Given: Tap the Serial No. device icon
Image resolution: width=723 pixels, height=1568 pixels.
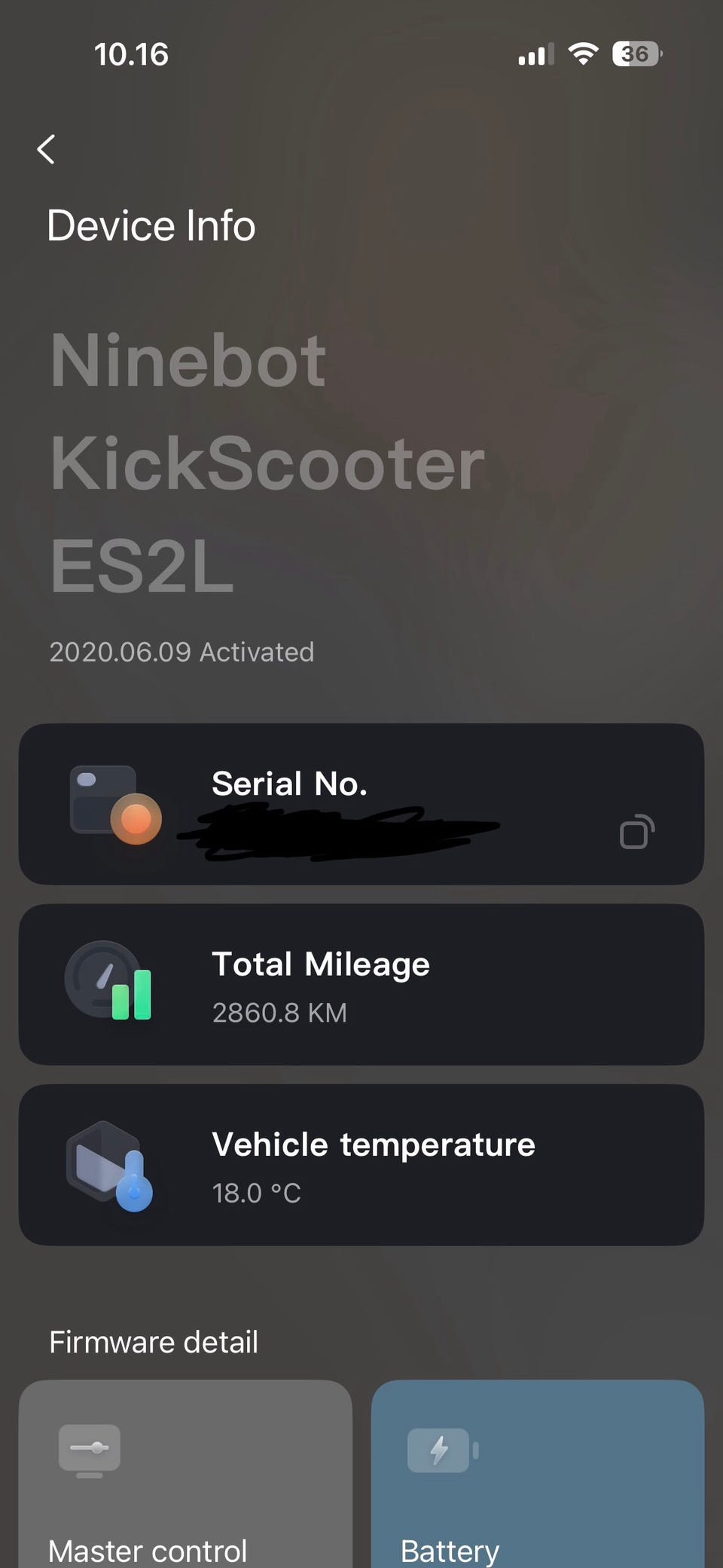Looking at the screenshot, I should pos(115,804).
